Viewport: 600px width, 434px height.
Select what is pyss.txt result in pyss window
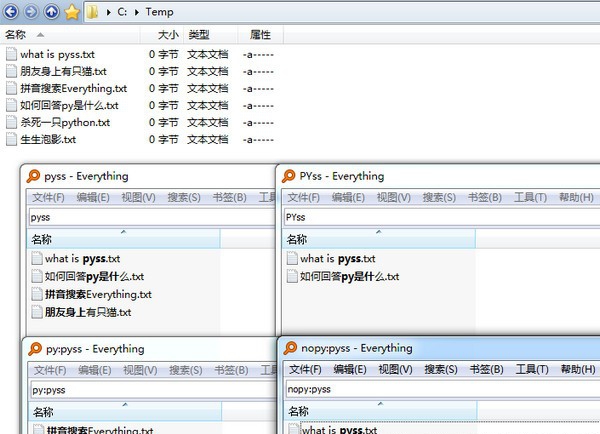(82, 259)
